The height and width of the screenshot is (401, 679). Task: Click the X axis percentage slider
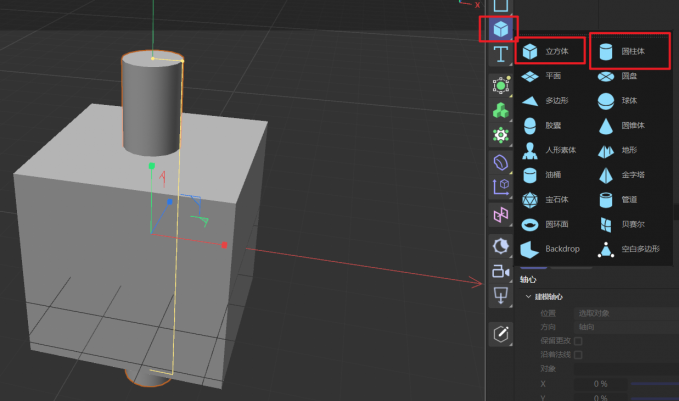(x=655, y=384)
